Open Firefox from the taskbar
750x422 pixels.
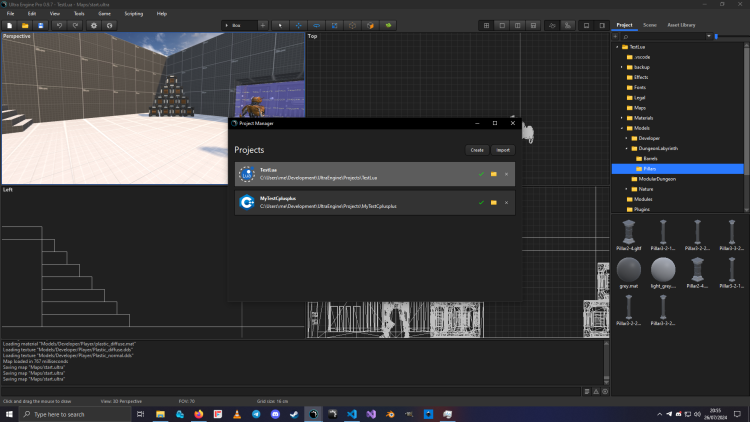(x=199, y=414)
